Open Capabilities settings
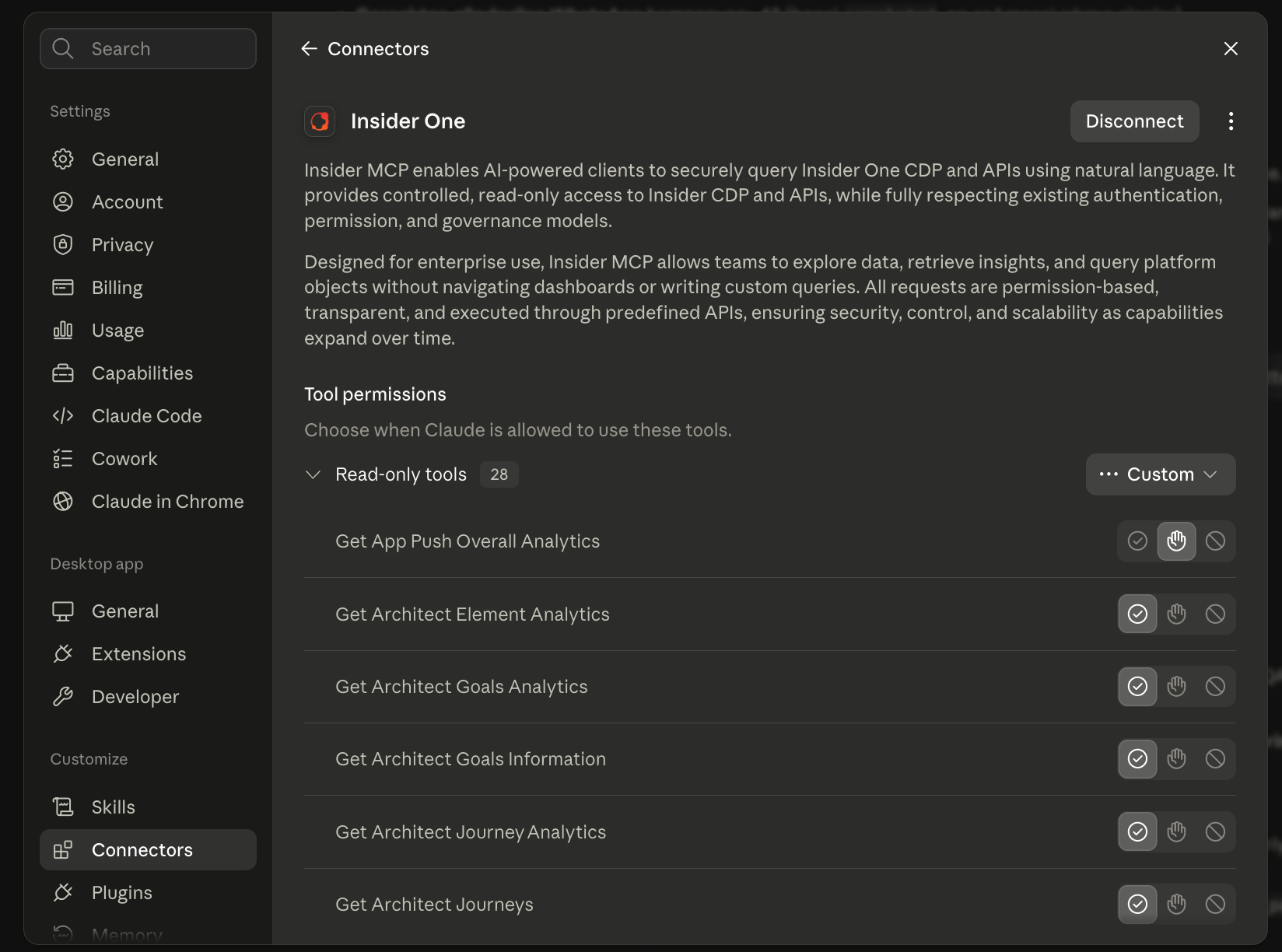The height and width of the screenshot is (952, 1282). click(x=148, y=373)
